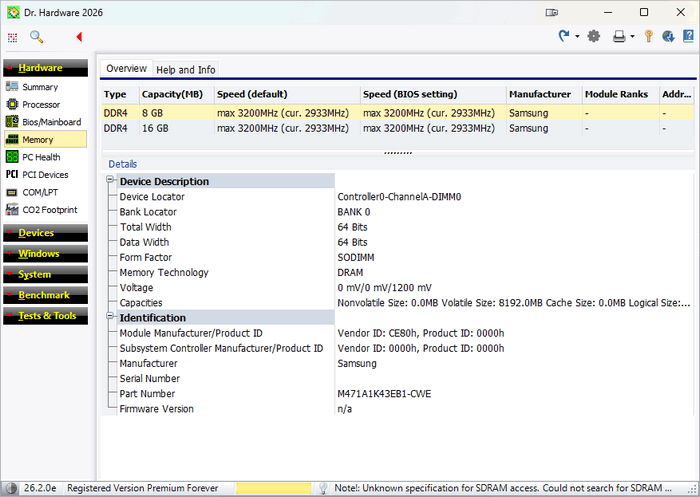This screenshot has height=497, width=700.
Task: Select the Overview tab
Action: coord(126,69)
